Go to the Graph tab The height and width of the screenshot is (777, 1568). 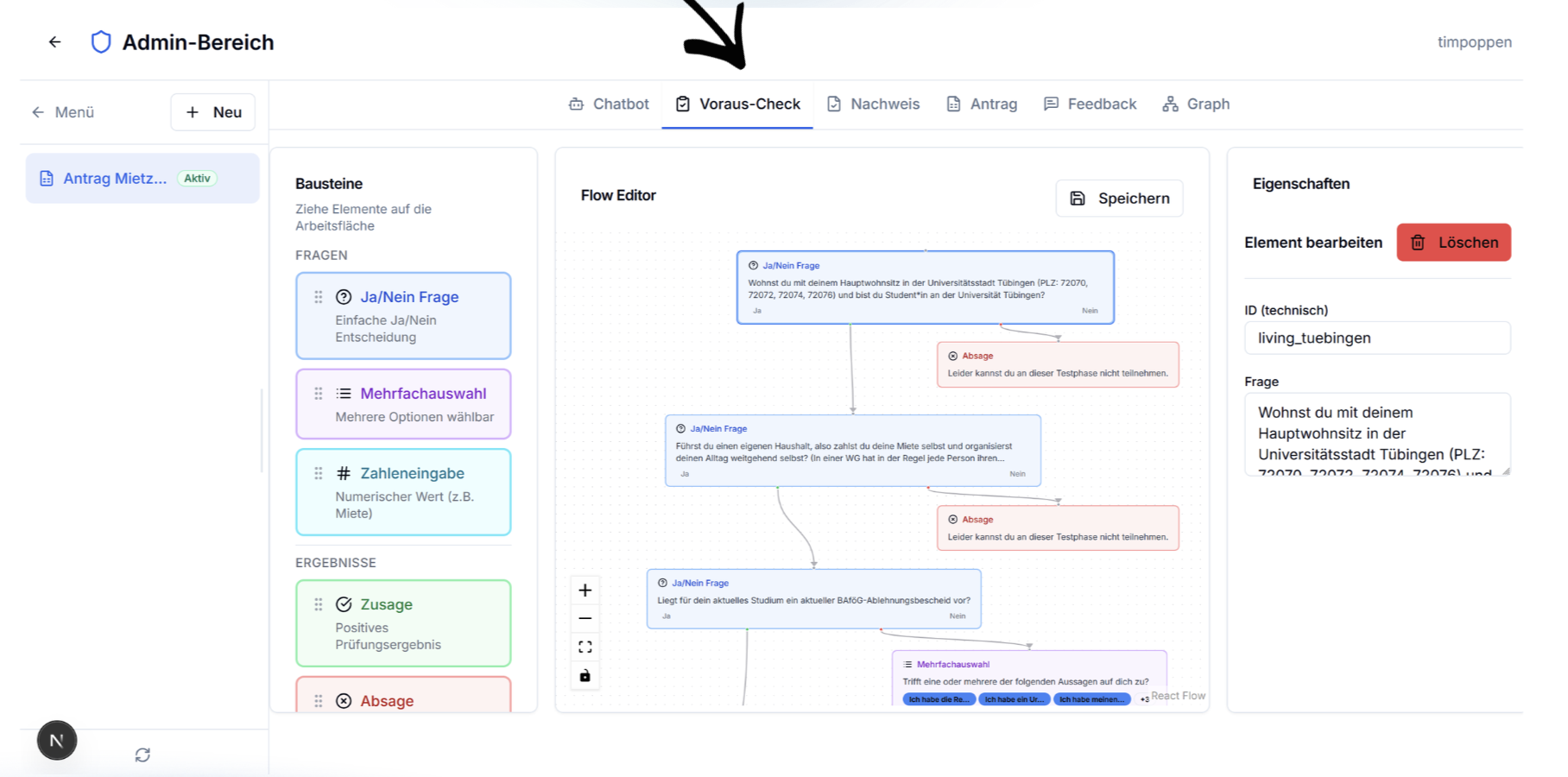tap(1196, 104)
